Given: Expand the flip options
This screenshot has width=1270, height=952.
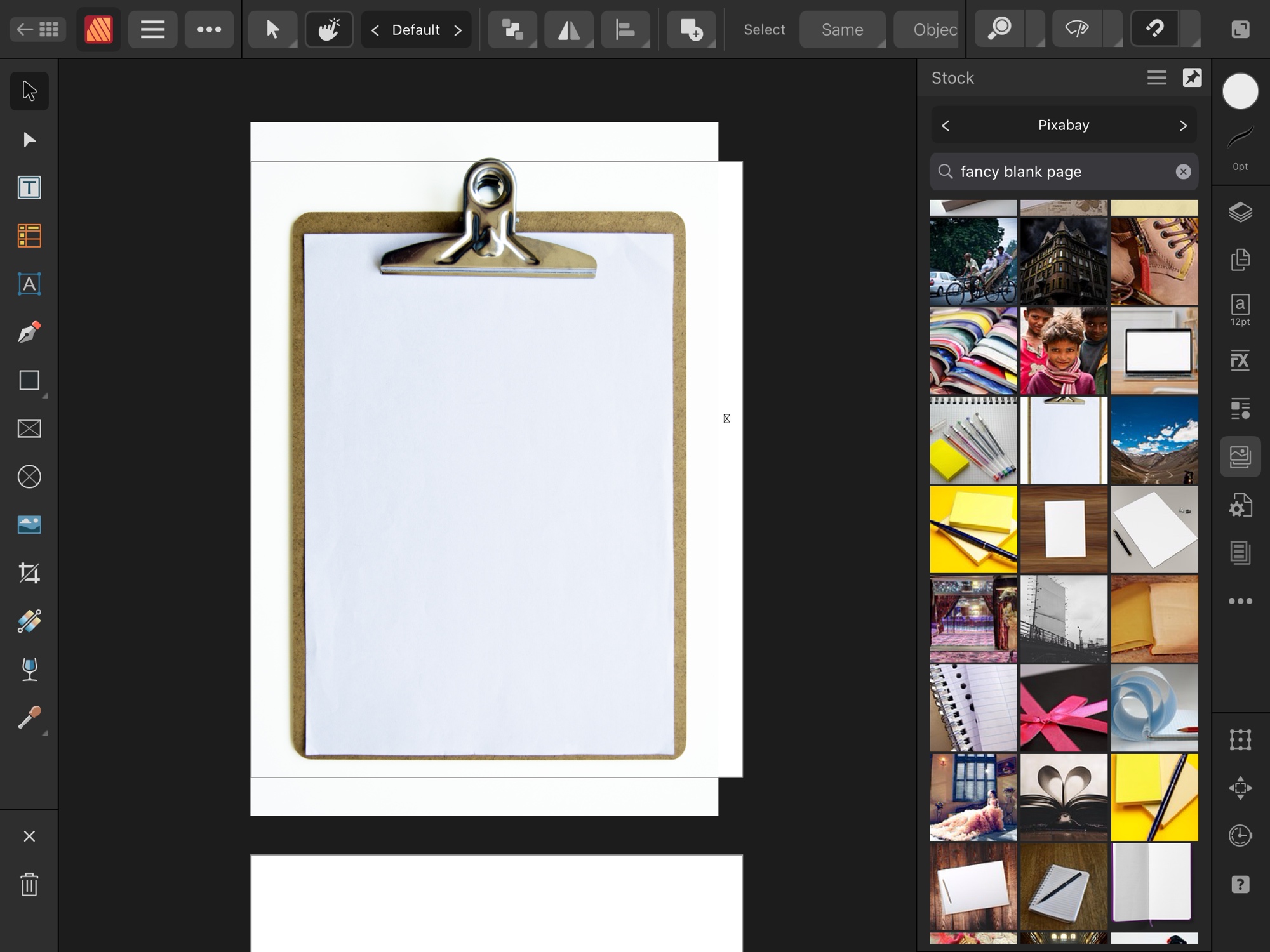Looking at the screenshot, I should (569, 29).
